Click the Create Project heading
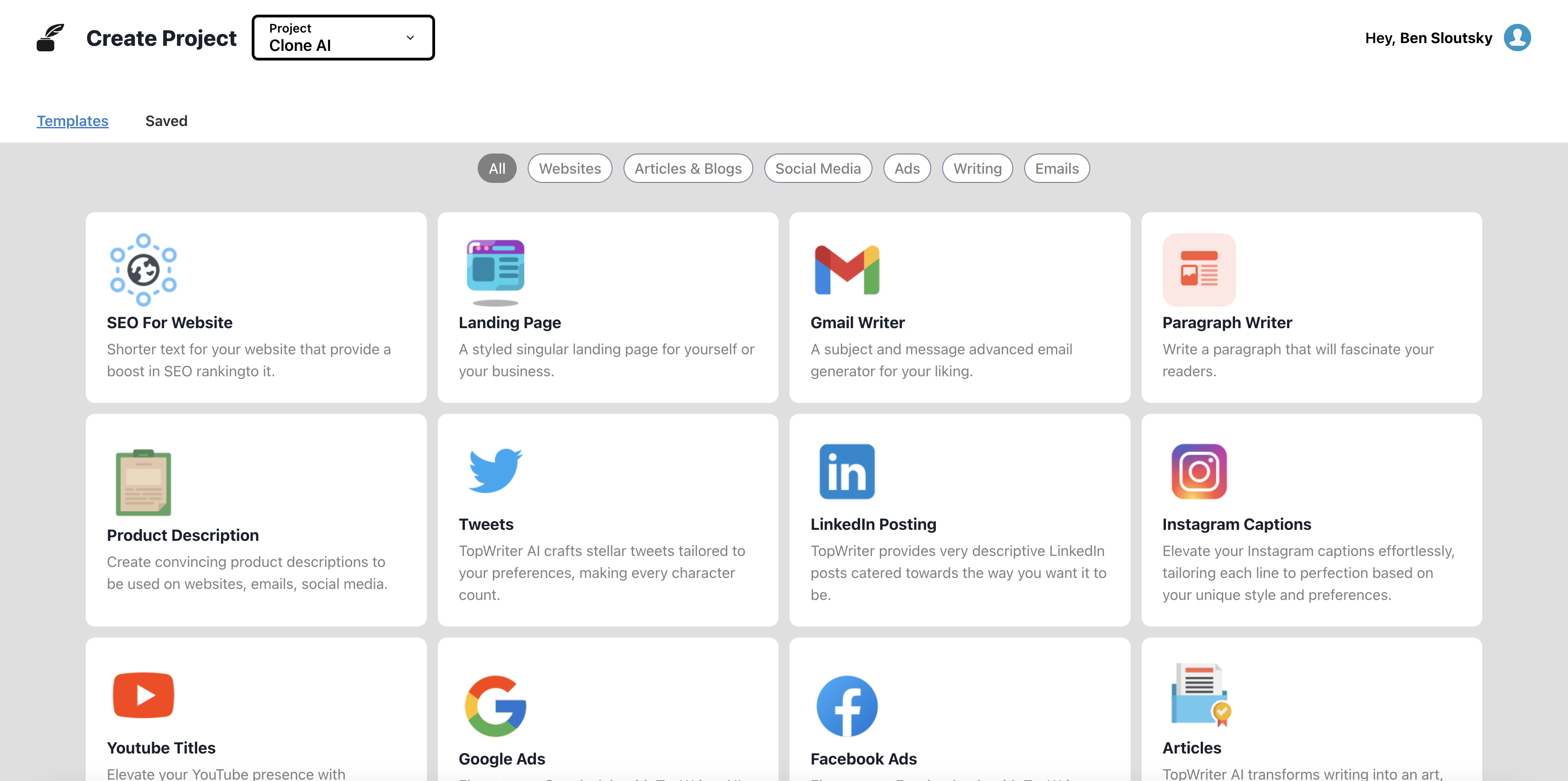1568x781 pixels. click(x=160, y=38)
